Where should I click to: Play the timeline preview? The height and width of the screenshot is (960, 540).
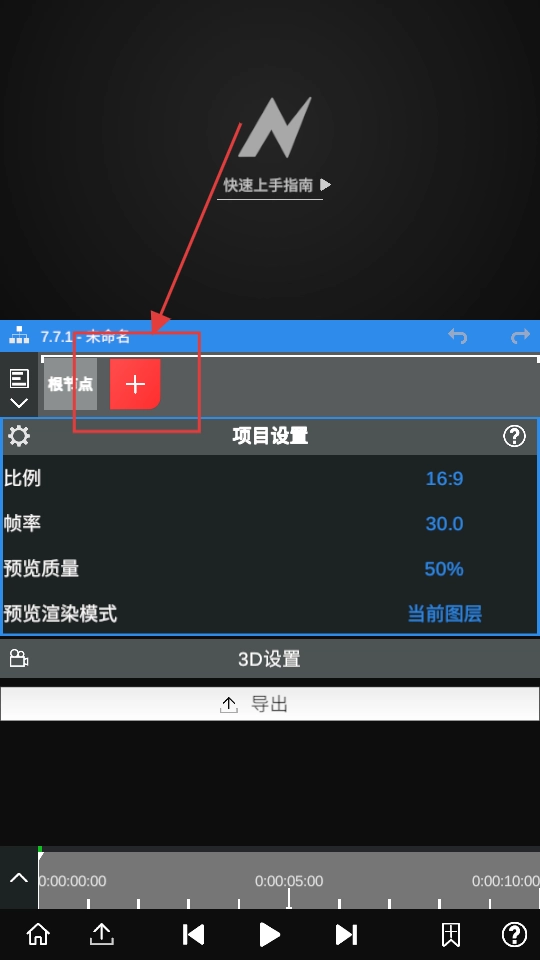[269, 934]
